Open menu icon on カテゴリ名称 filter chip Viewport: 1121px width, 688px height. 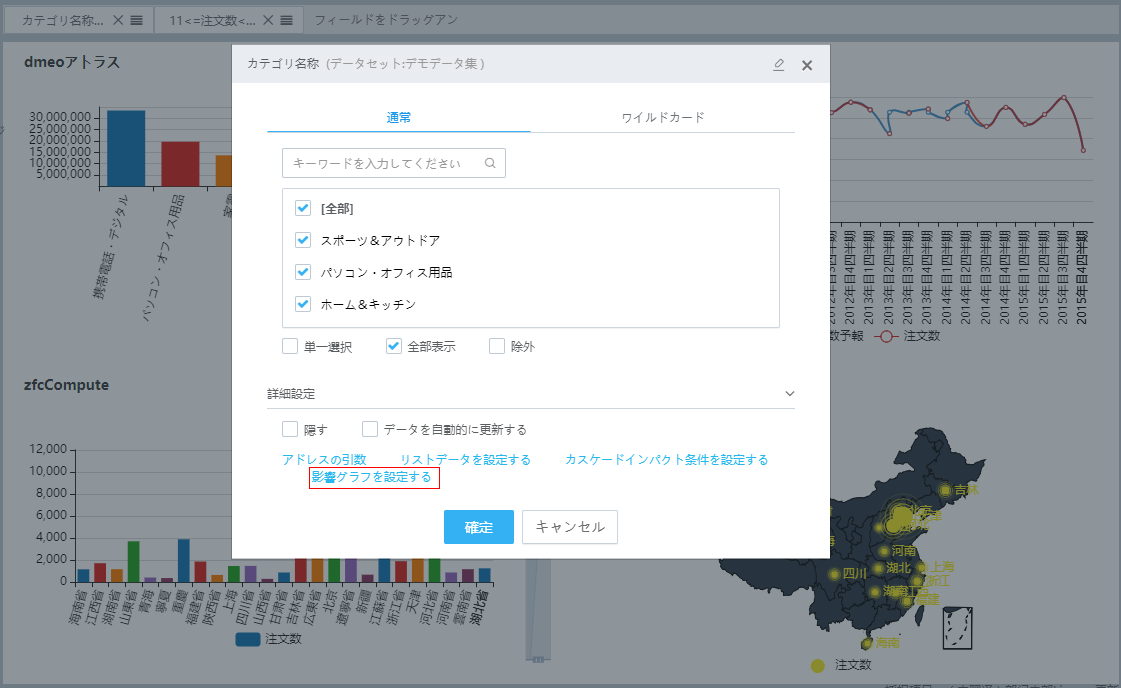tap(137, 20)
